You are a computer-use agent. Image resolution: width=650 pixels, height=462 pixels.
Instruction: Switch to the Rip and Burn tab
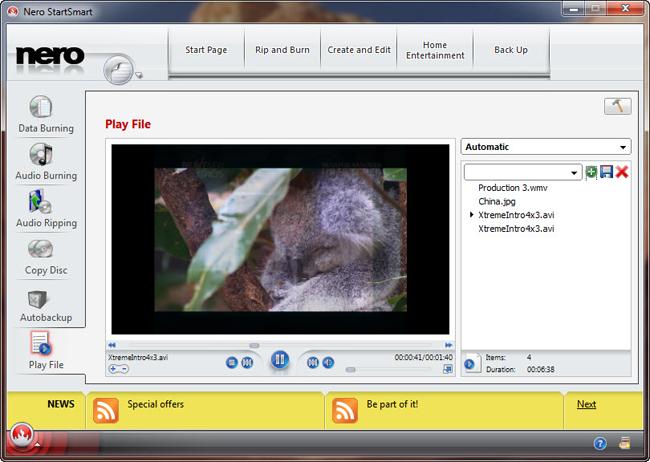[x=282, y=49]
